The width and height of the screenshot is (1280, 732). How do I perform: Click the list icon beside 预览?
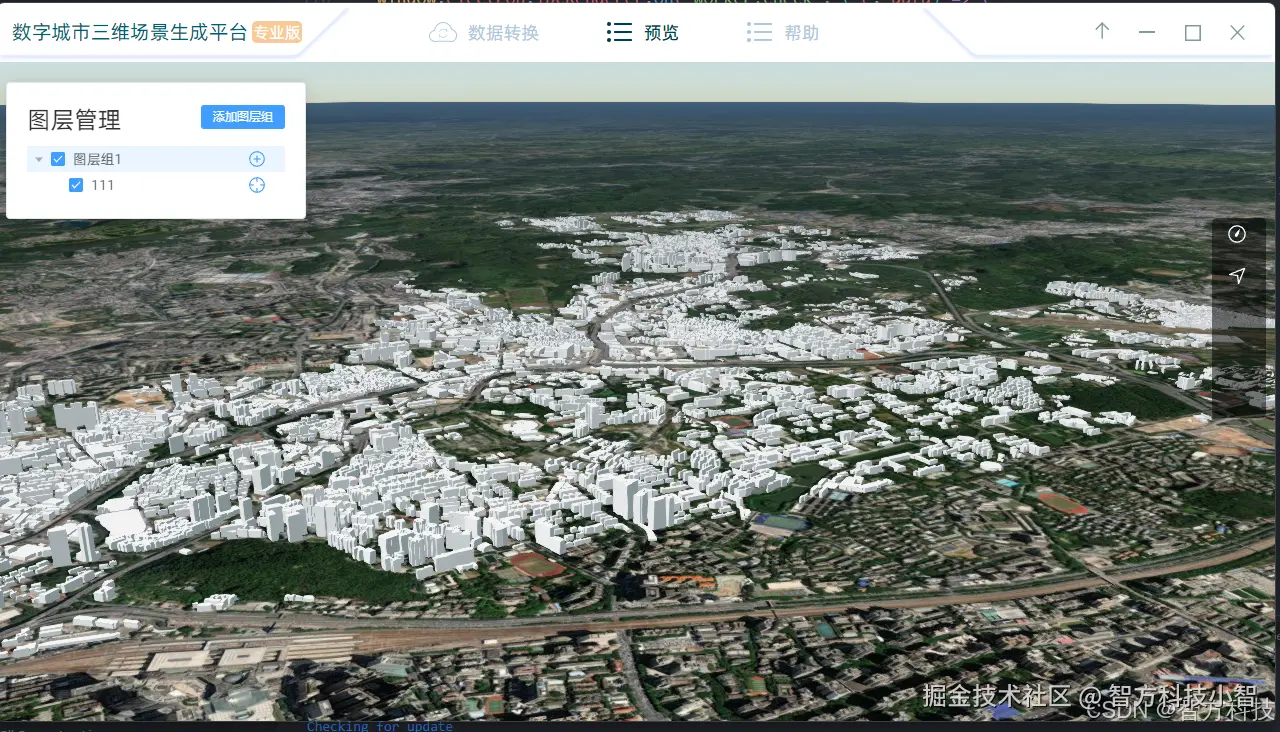coord(620,33)
